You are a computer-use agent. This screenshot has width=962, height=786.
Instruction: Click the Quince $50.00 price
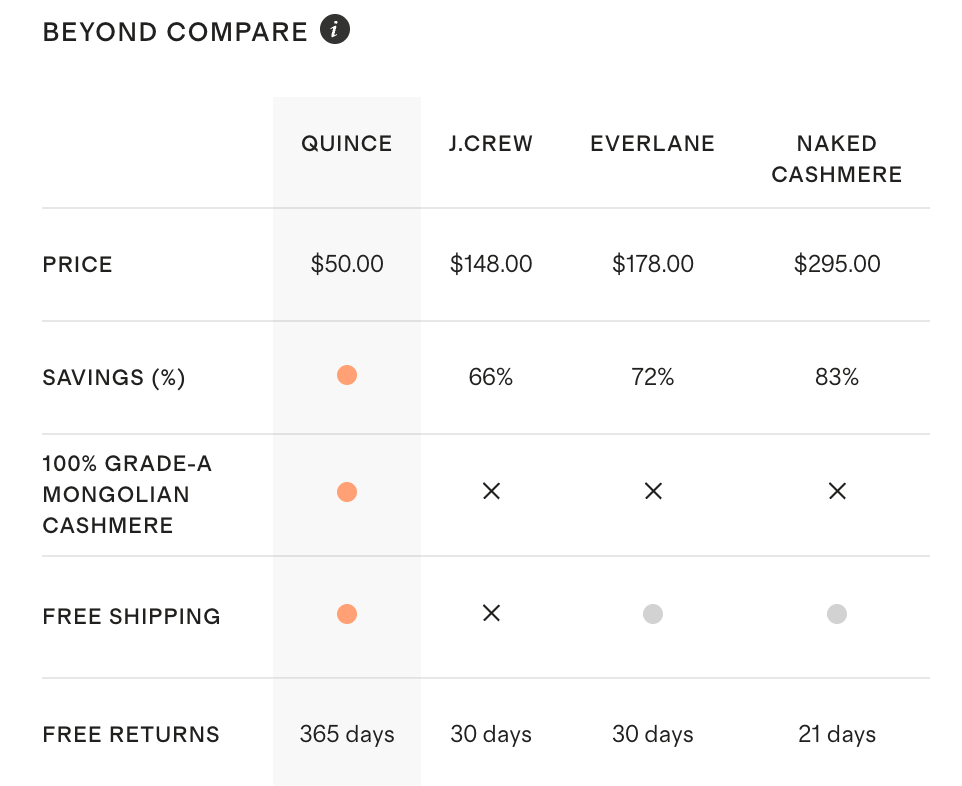click(347, 264)
